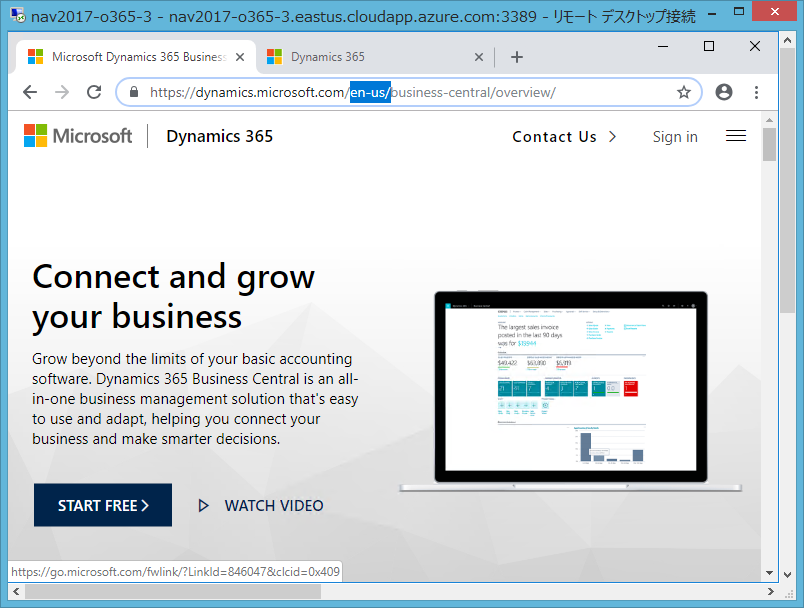Close the Microsoft Dynamics 365 Business tab
Screen dimensions: 804x608
coord(240,57)
